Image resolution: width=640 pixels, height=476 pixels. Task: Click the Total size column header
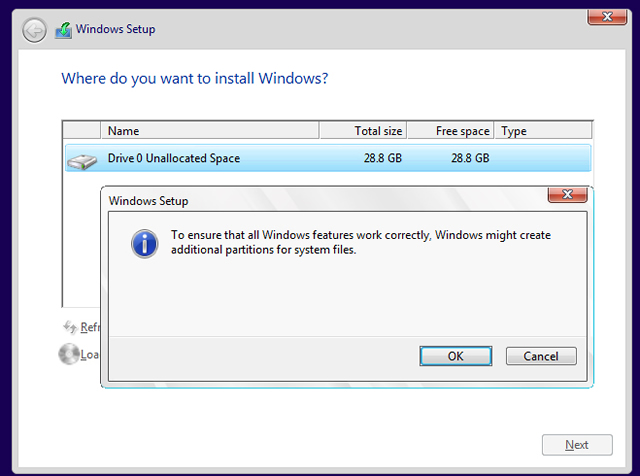363,131
